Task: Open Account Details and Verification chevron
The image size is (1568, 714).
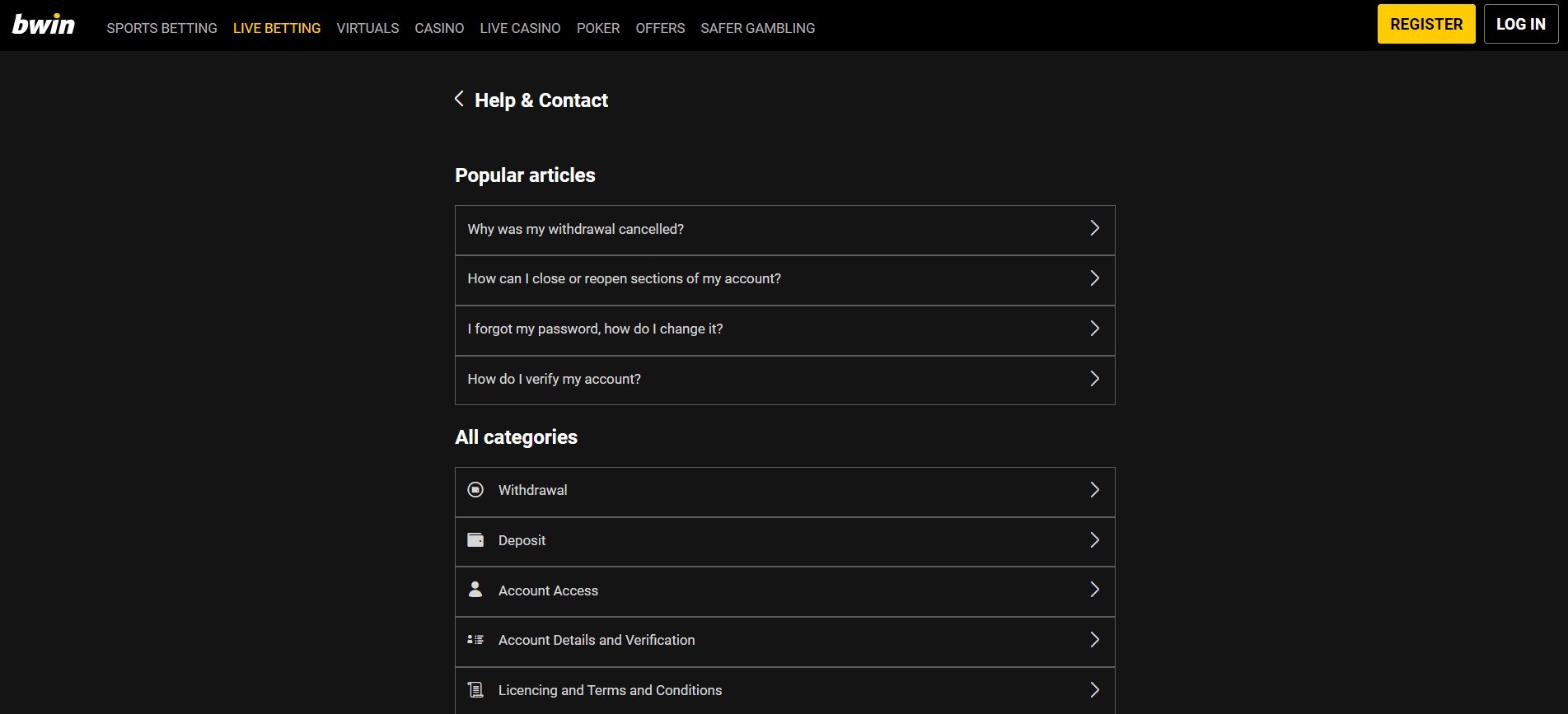Action: (x=1094, y=640)
